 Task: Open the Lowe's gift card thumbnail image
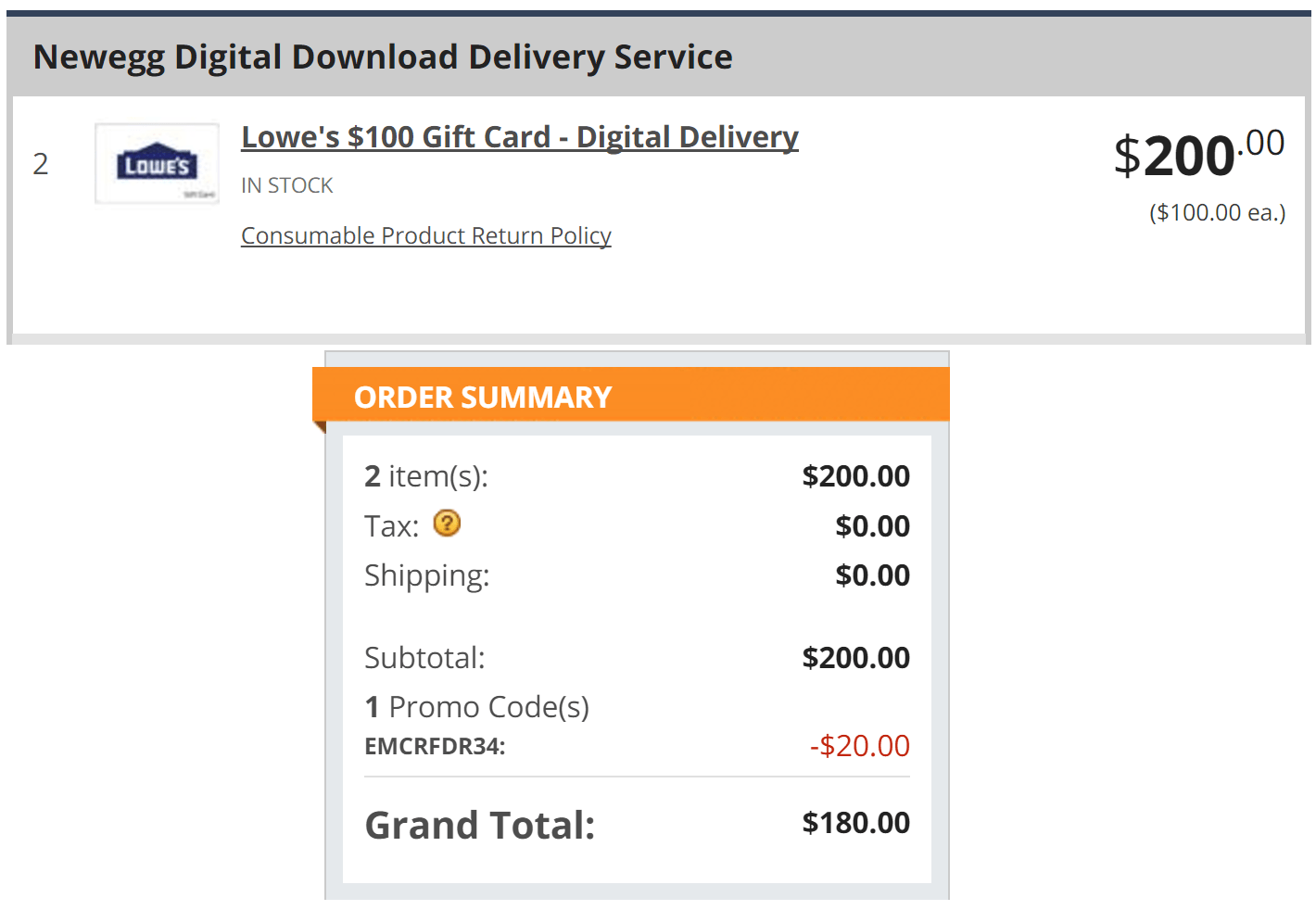click(157, 164)
